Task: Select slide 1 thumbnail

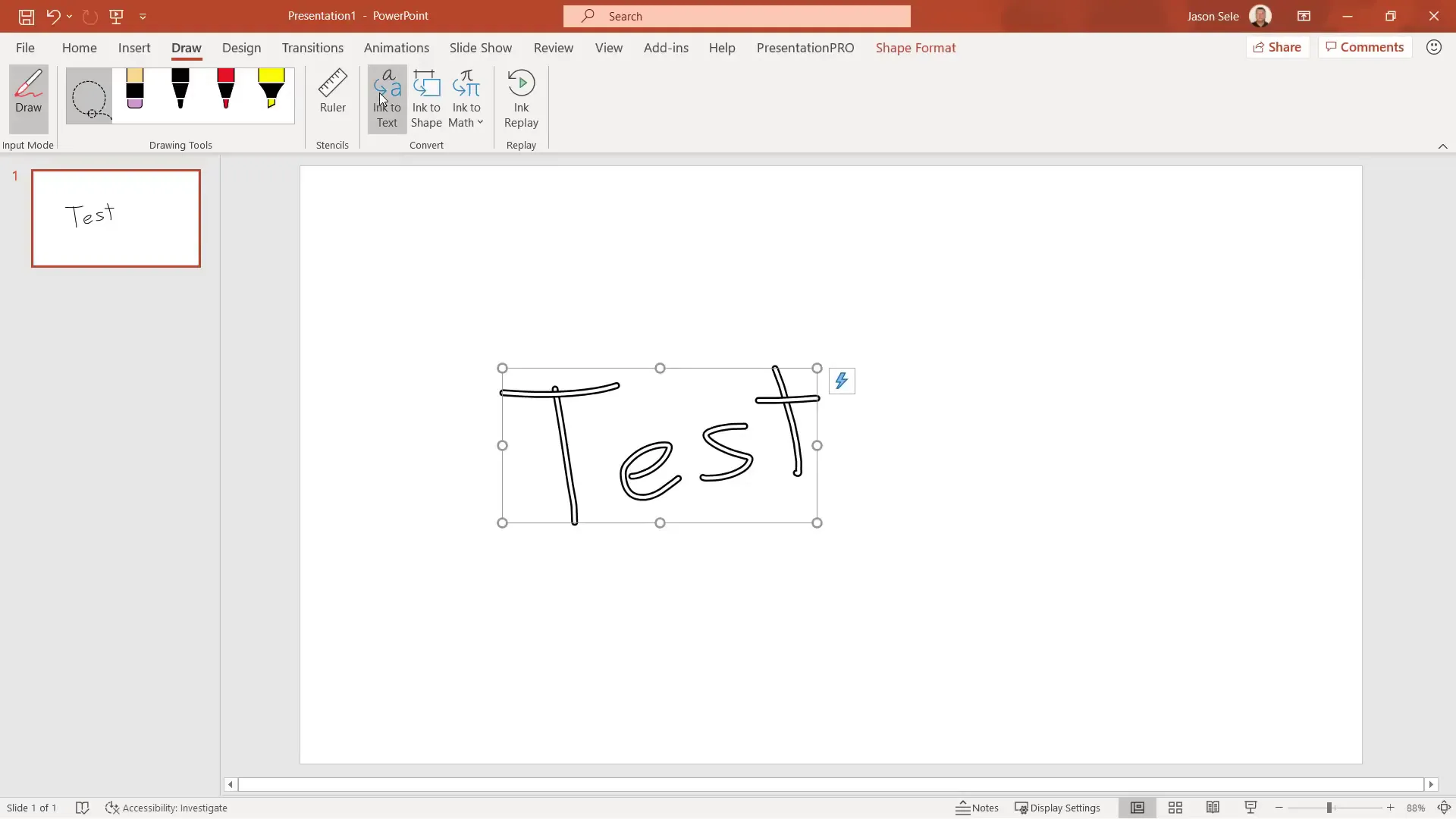Action: tap(116, 218)
